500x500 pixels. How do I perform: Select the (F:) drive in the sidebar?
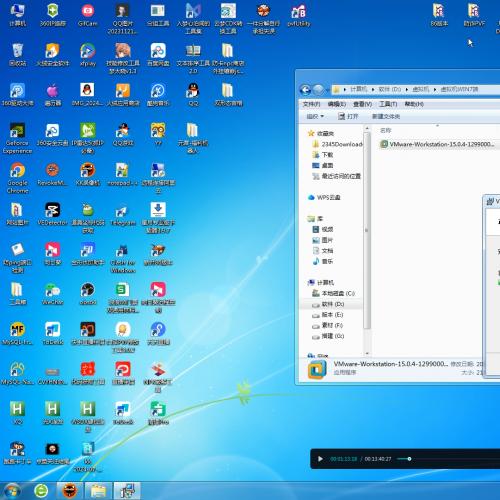coord(327,325)
